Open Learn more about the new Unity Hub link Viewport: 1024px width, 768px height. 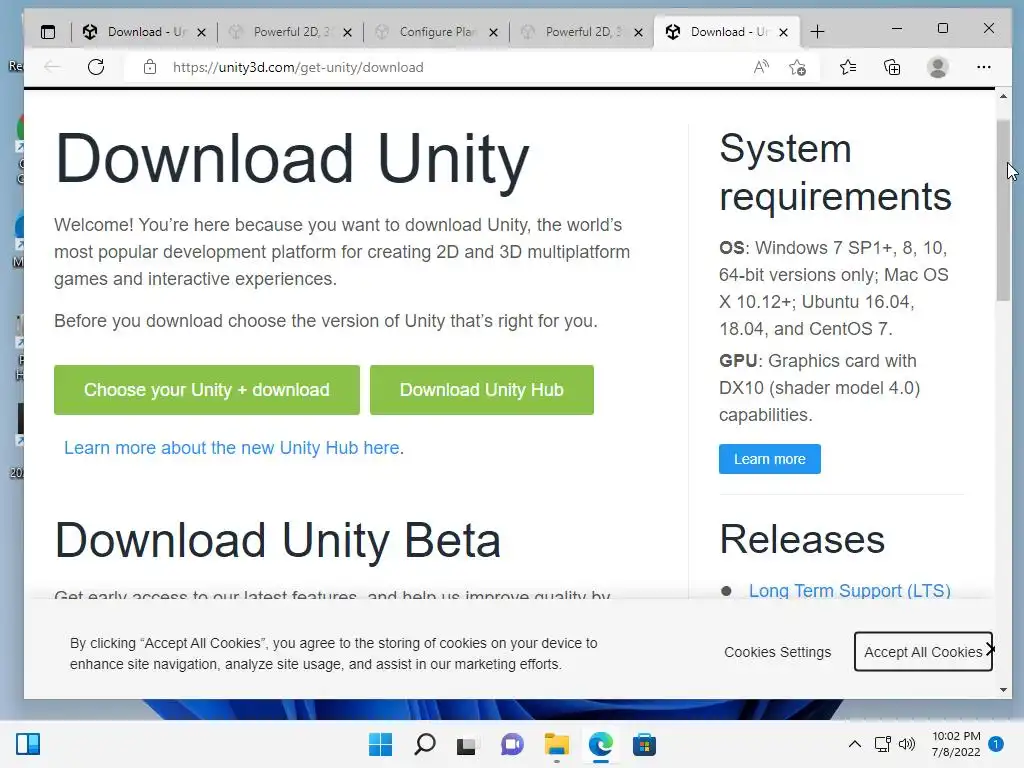232,448
